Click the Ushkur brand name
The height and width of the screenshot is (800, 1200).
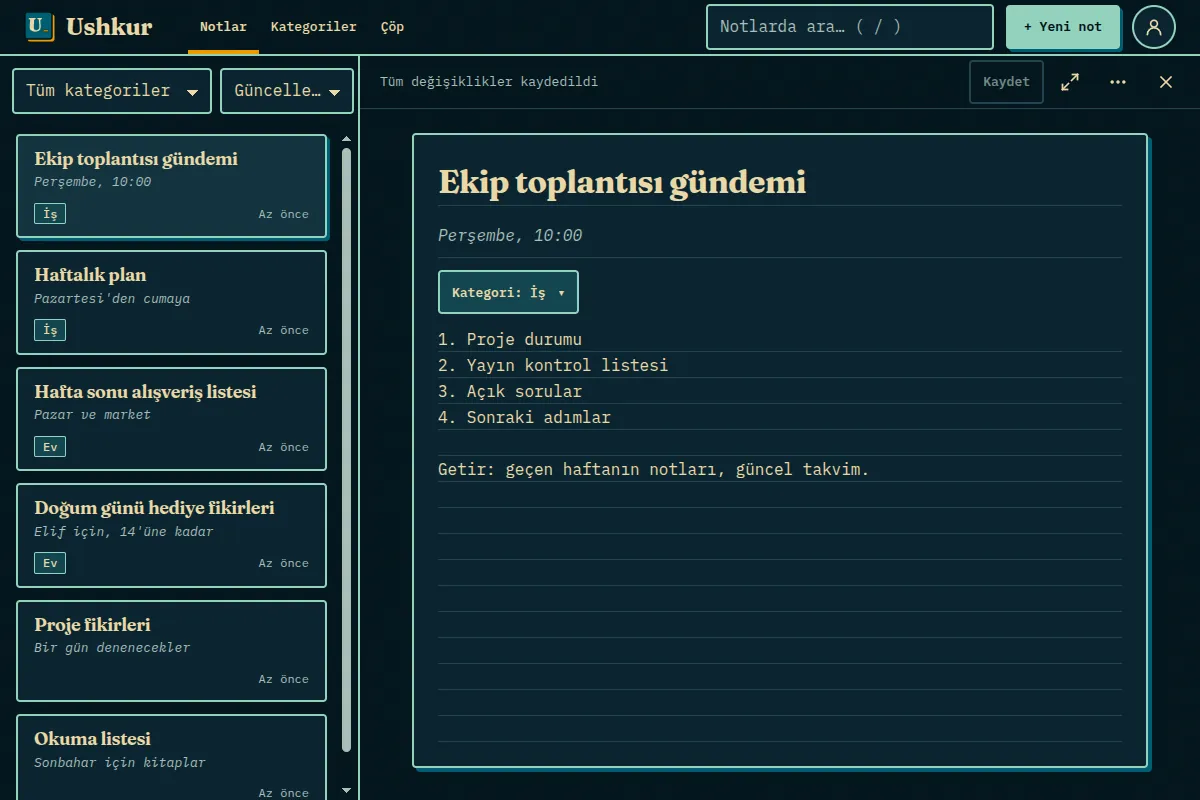[109, 27]
